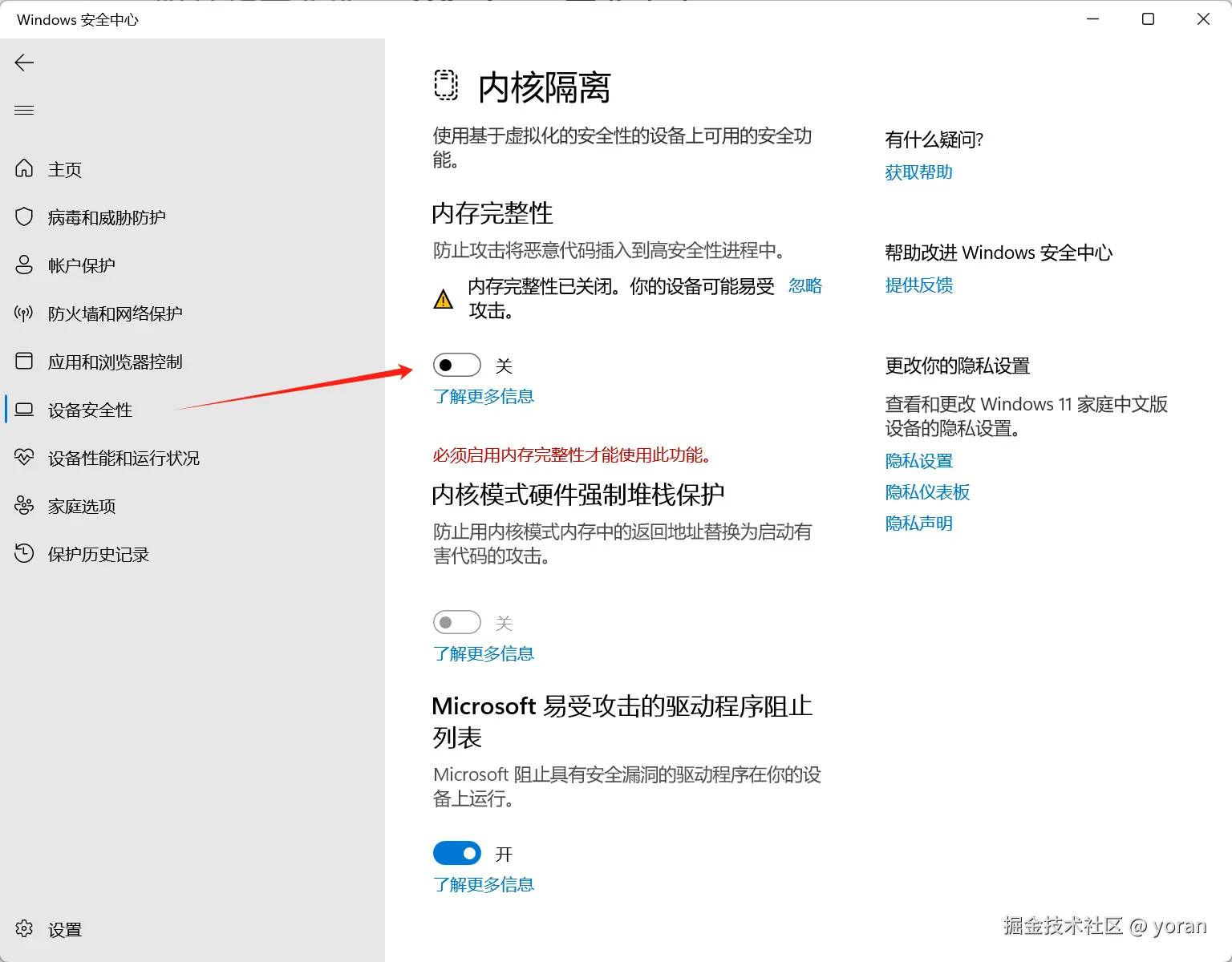Turn on the 内存完整性 toggle
This screenshot has height=962, width=1232.
tap(457, 365)
